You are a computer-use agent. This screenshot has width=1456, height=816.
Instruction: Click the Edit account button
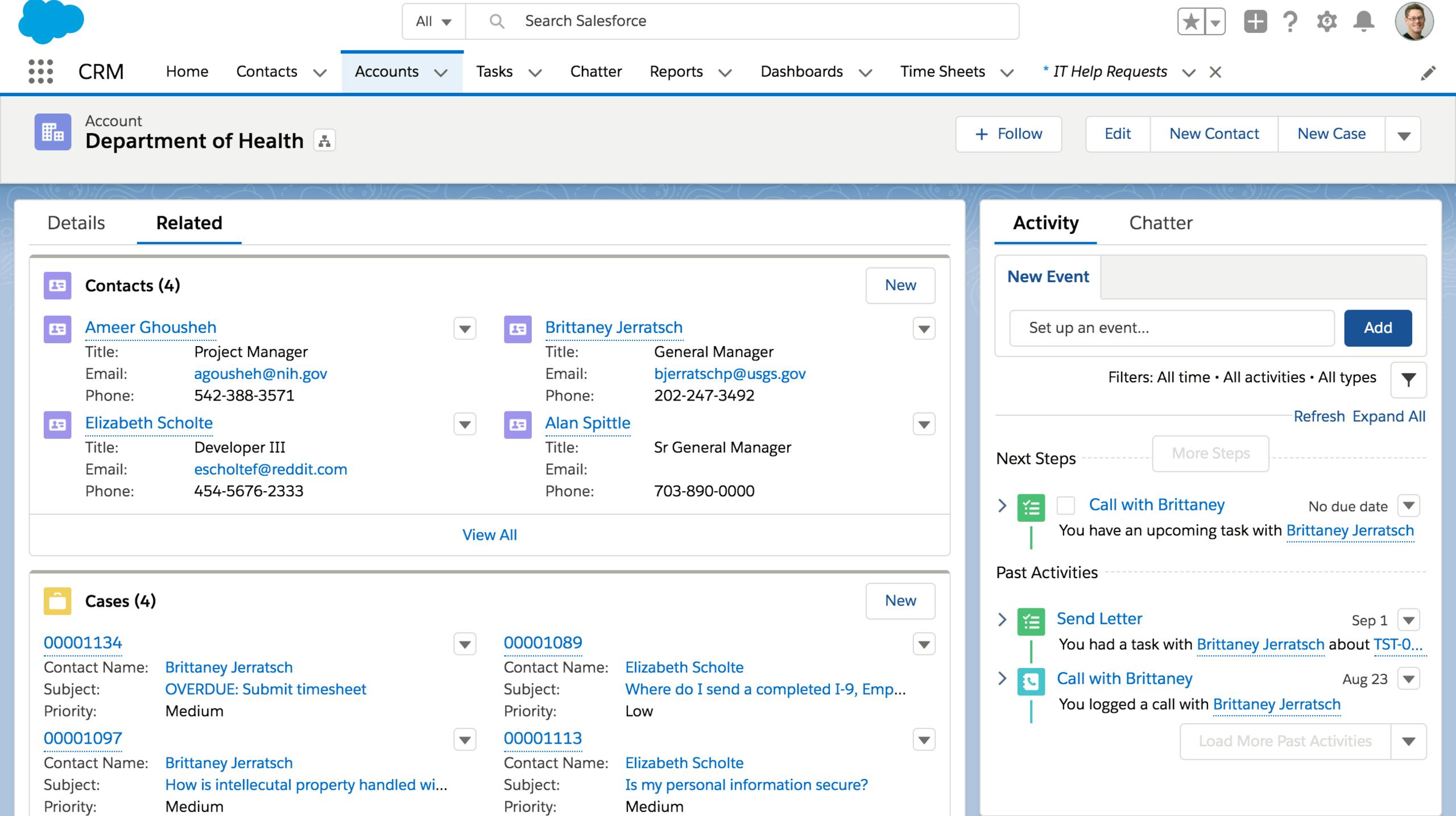pyautogui.click(x=1118, y=134)
